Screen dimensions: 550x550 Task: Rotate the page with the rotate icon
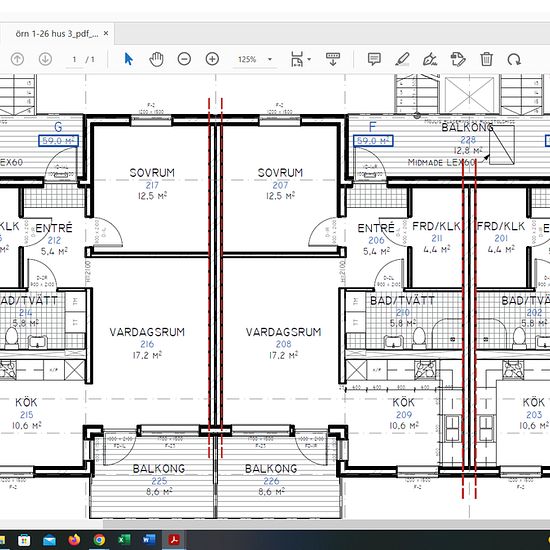tap(514, 59)
